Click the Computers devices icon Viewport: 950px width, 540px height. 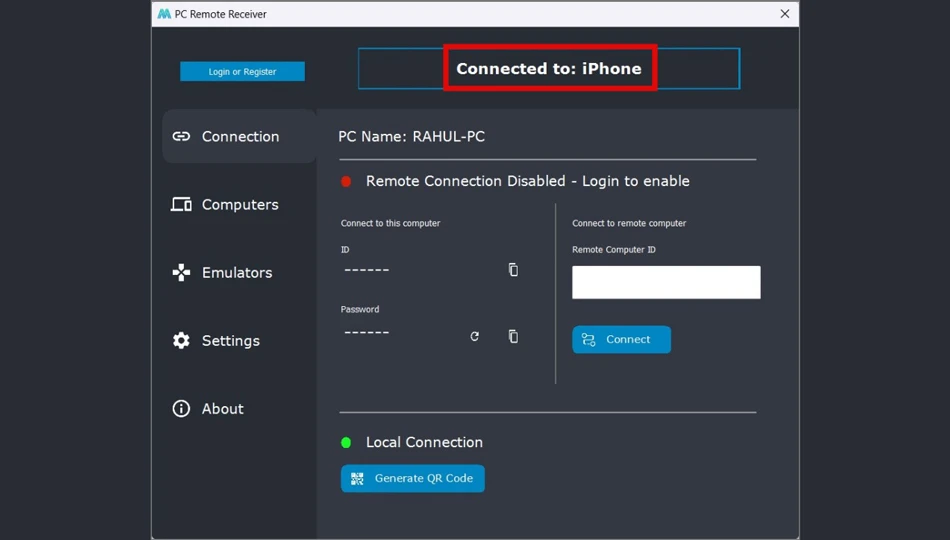coord(181,204)
